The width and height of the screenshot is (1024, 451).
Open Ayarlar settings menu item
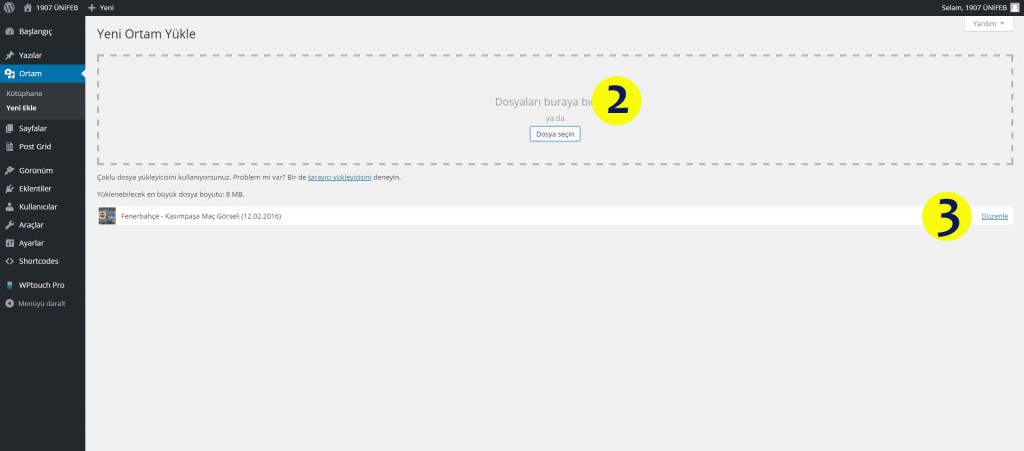[31, 243]
